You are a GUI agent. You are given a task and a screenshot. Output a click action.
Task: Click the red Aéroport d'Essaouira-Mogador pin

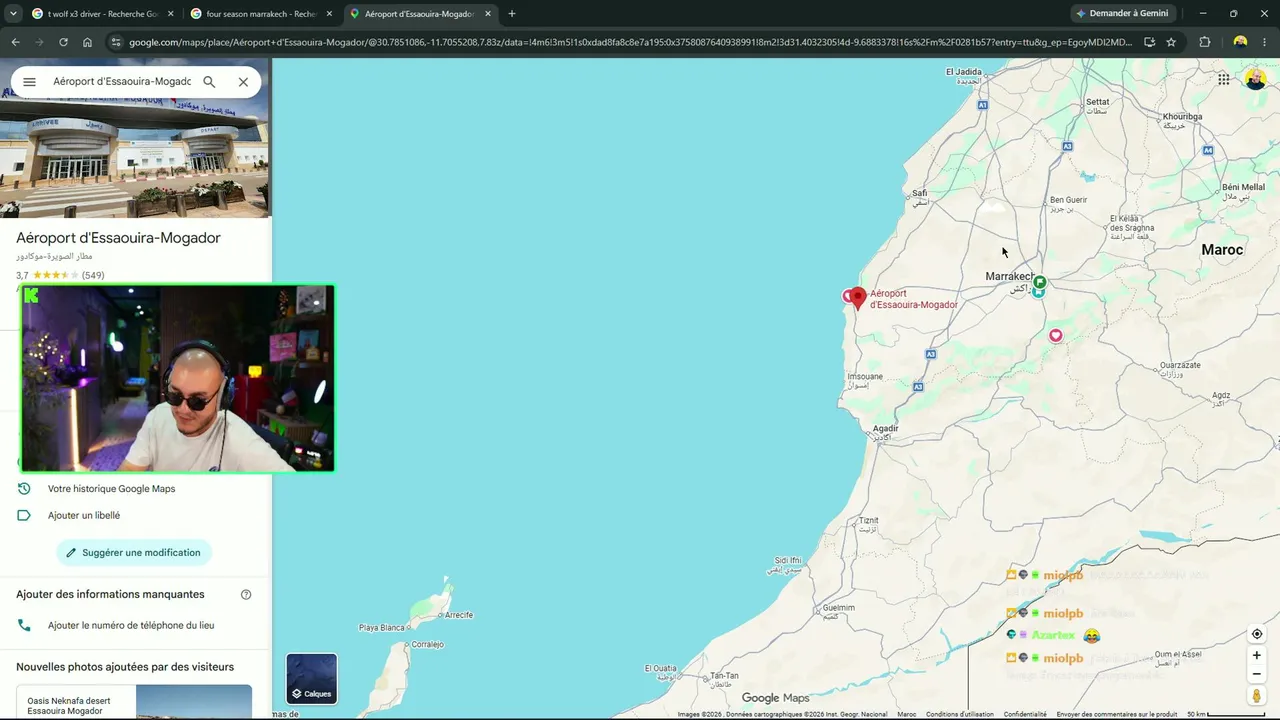coord(858,298)
